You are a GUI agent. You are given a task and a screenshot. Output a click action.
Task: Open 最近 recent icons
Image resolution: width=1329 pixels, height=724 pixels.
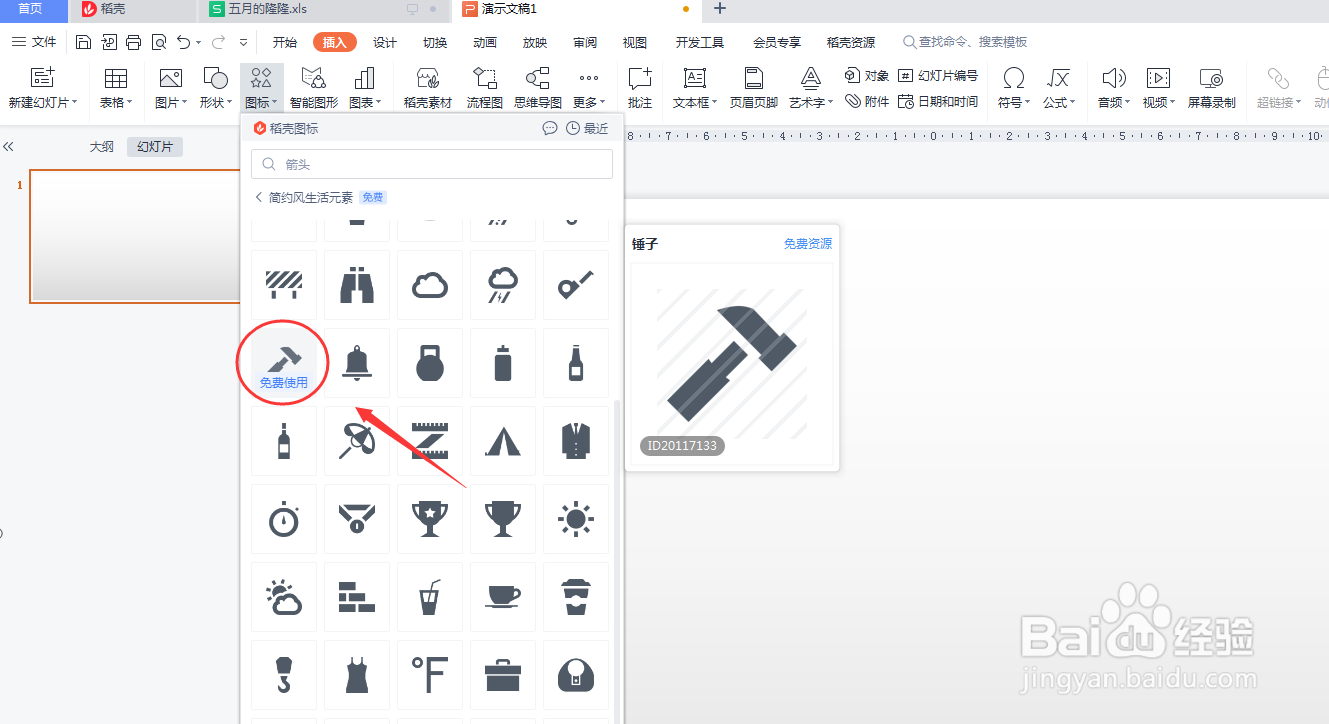coord(587,128)
